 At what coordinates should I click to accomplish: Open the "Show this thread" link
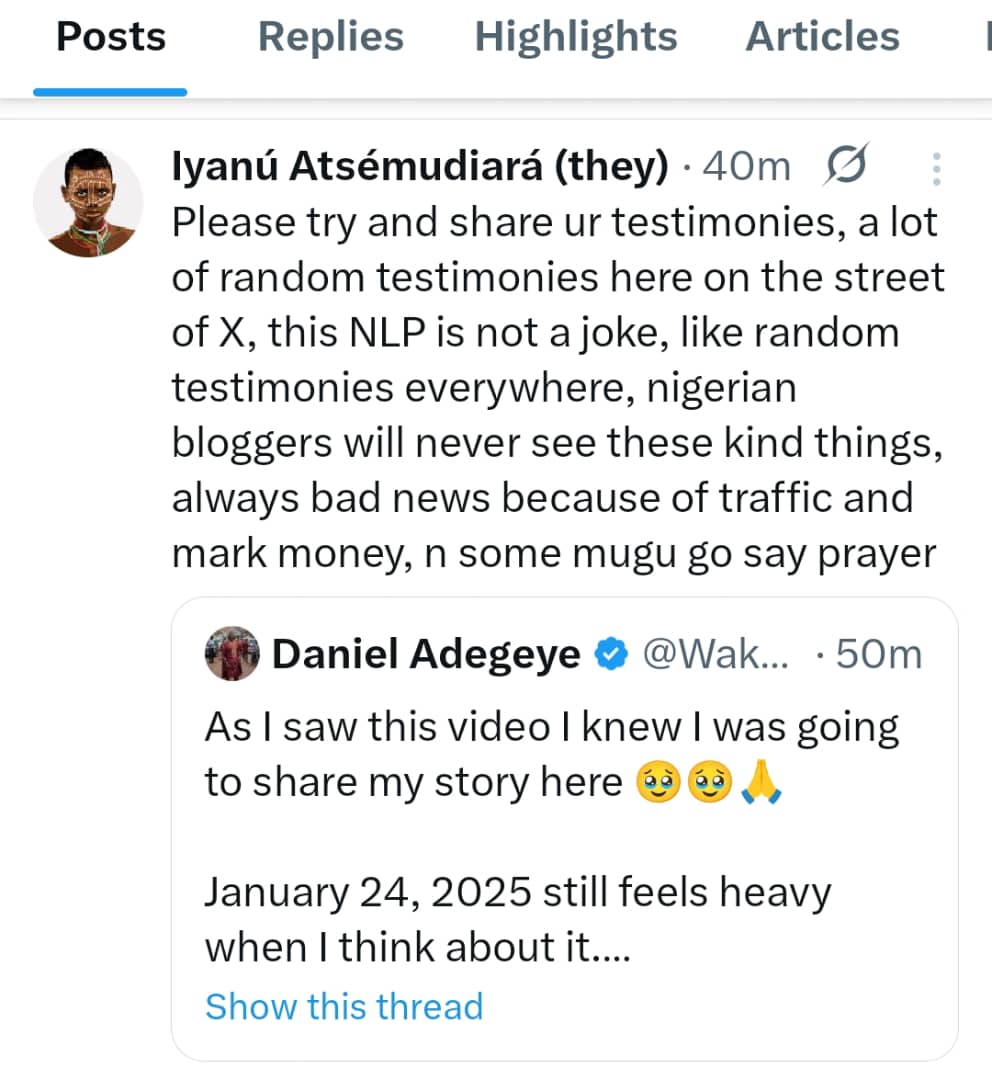click(x=343, y=1005)
